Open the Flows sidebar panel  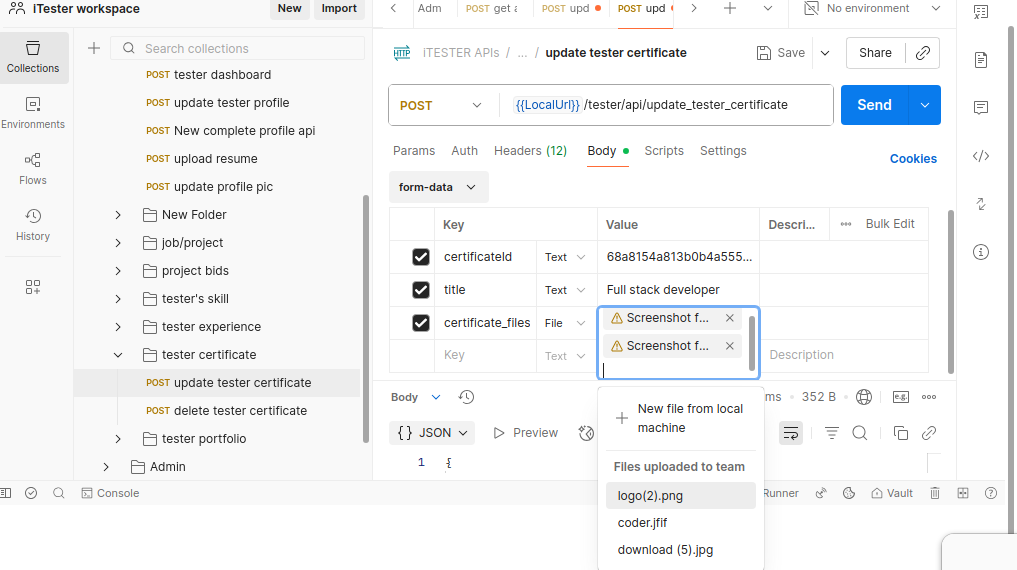(33, 169)
